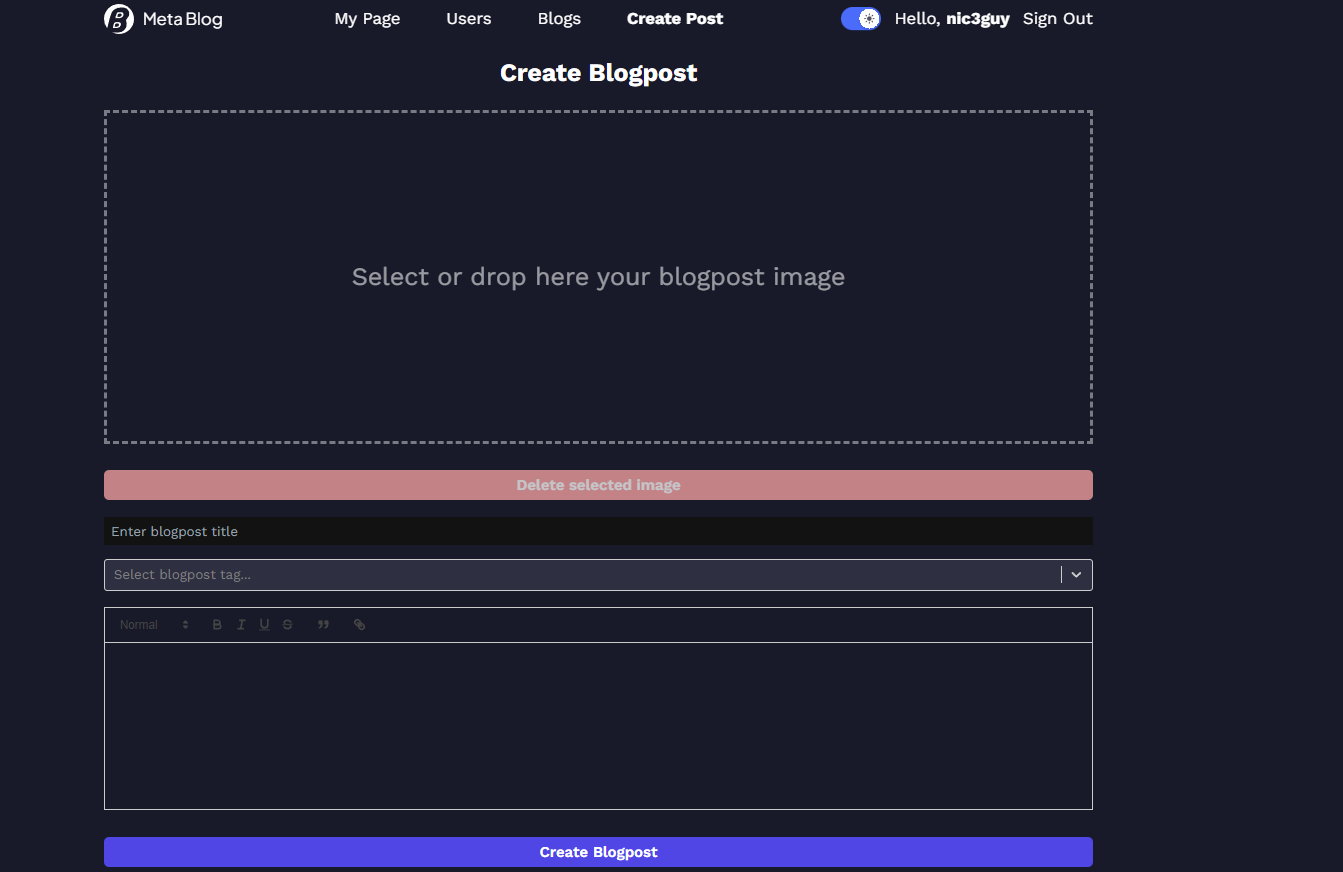Viewport: 1343px width, 872px height.
Task: Toggle underline formatting in editor toolbar
Action: pyautogui.click(x=264, y=625)
